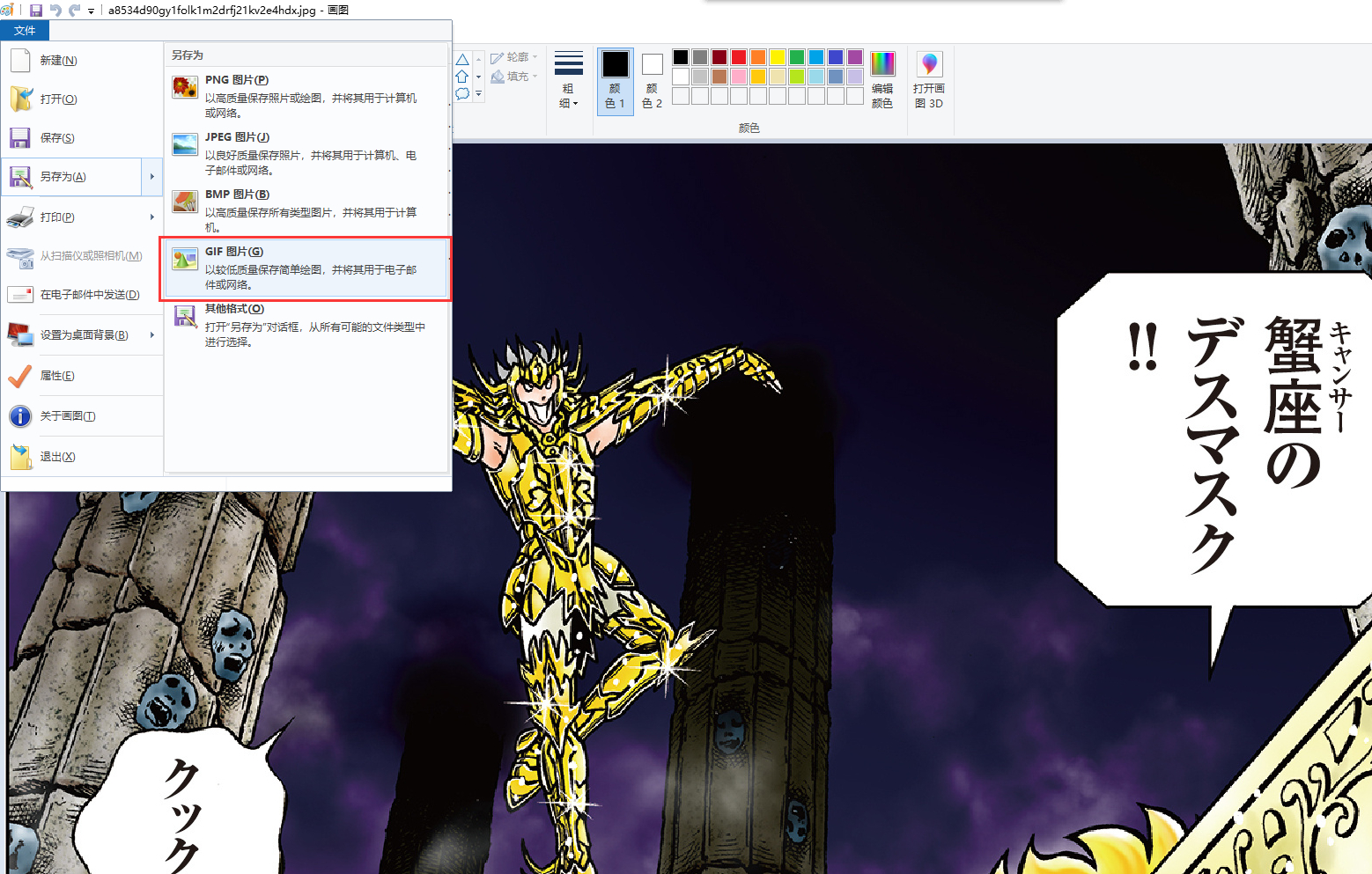Click the envelope icon for email sending
1372x874 pixels.
click(x=20, y=295)
